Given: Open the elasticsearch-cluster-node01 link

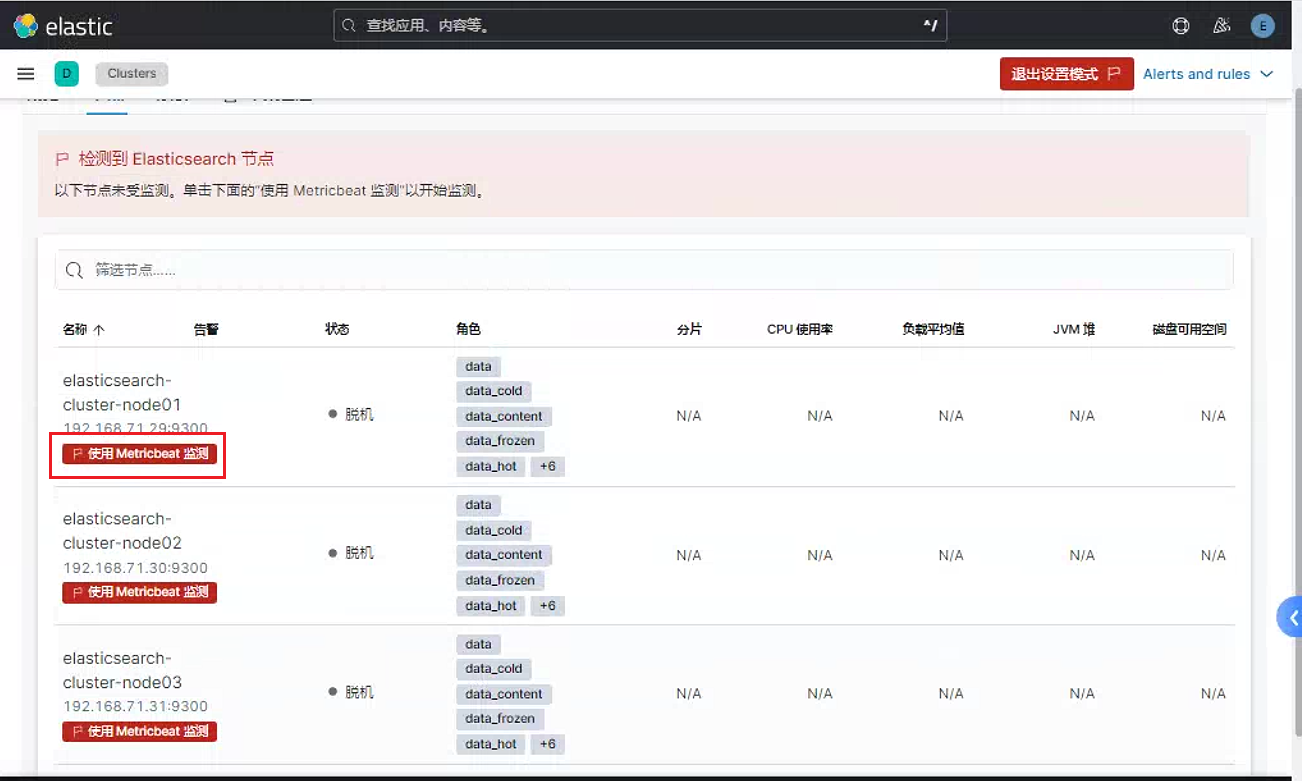Looking at the screenshot, I should click(x=122, y=393).
